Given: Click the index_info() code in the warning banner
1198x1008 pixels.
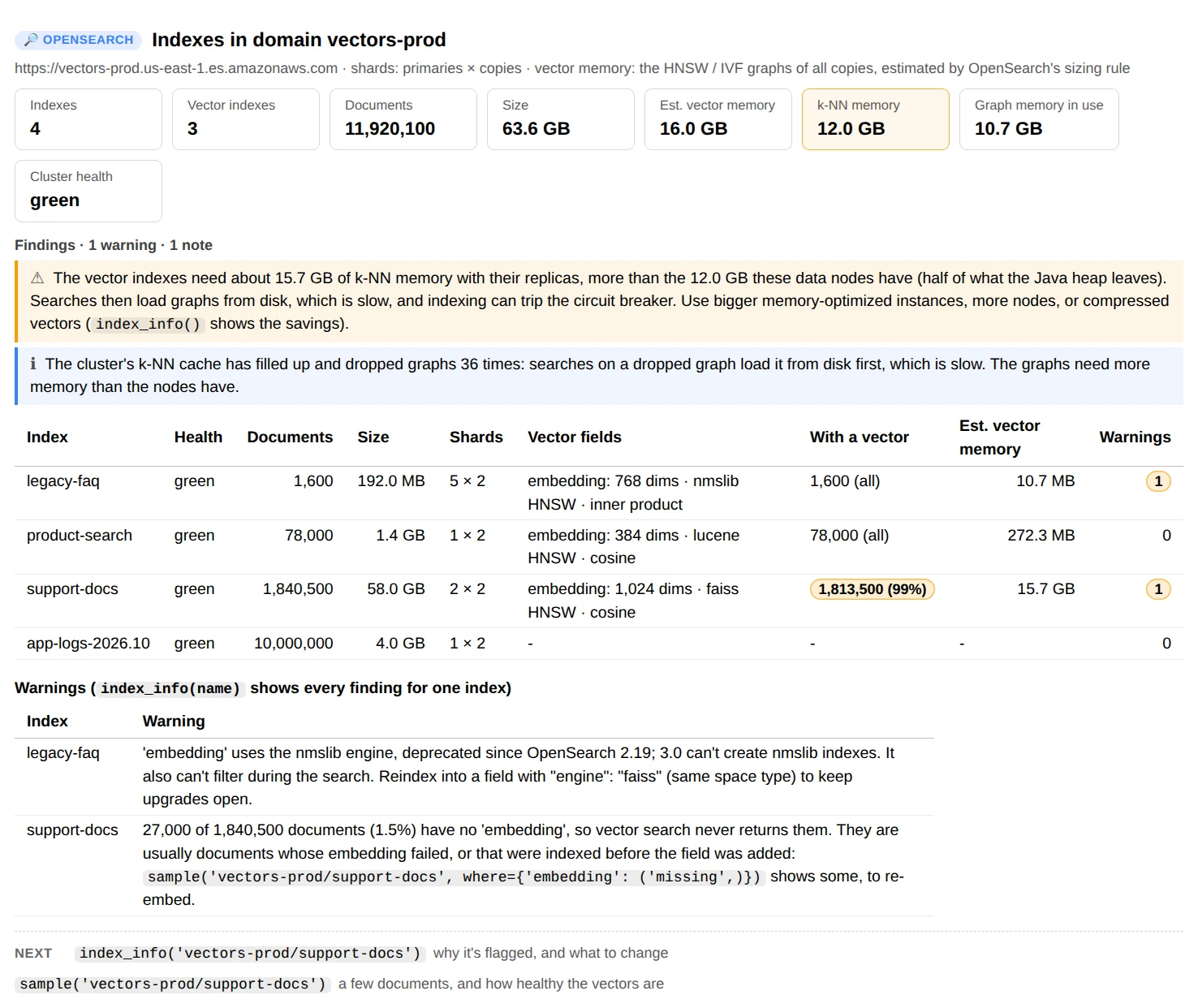Looking at the screenshot, I should 148,324.
